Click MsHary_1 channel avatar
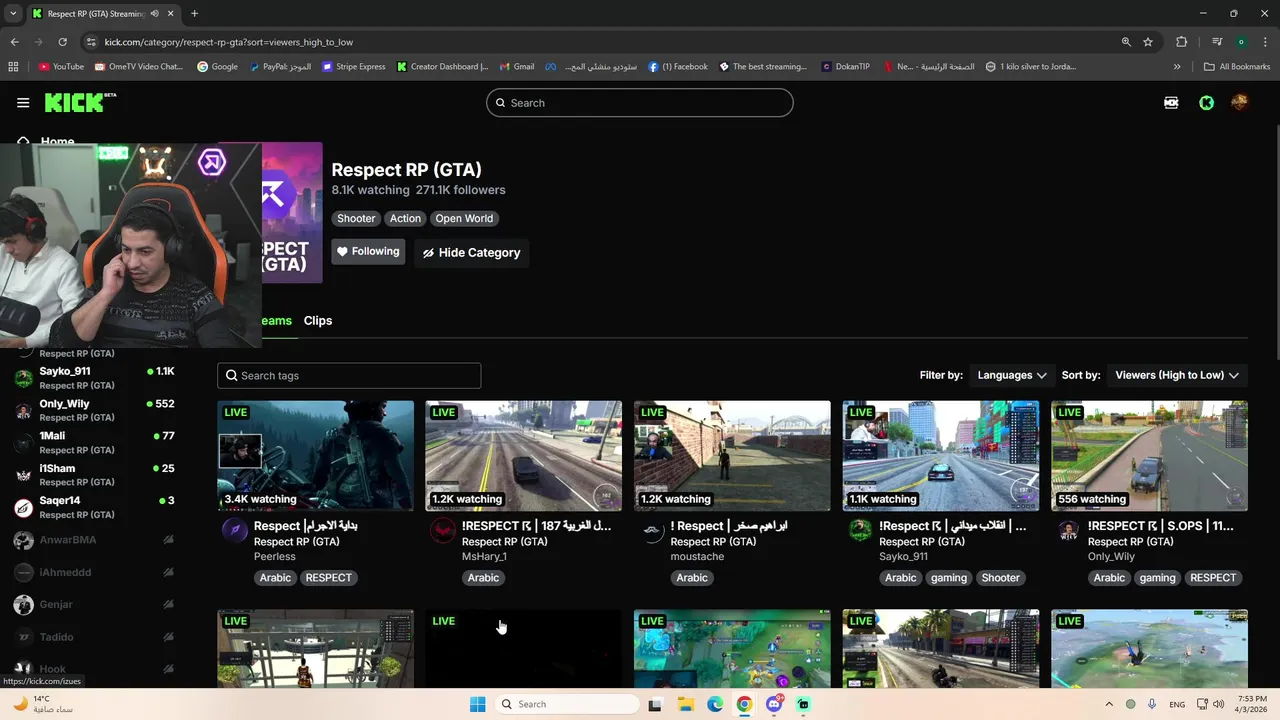Image resolution: width=1280 pixels, height=720 pixels. pos(443,531)
